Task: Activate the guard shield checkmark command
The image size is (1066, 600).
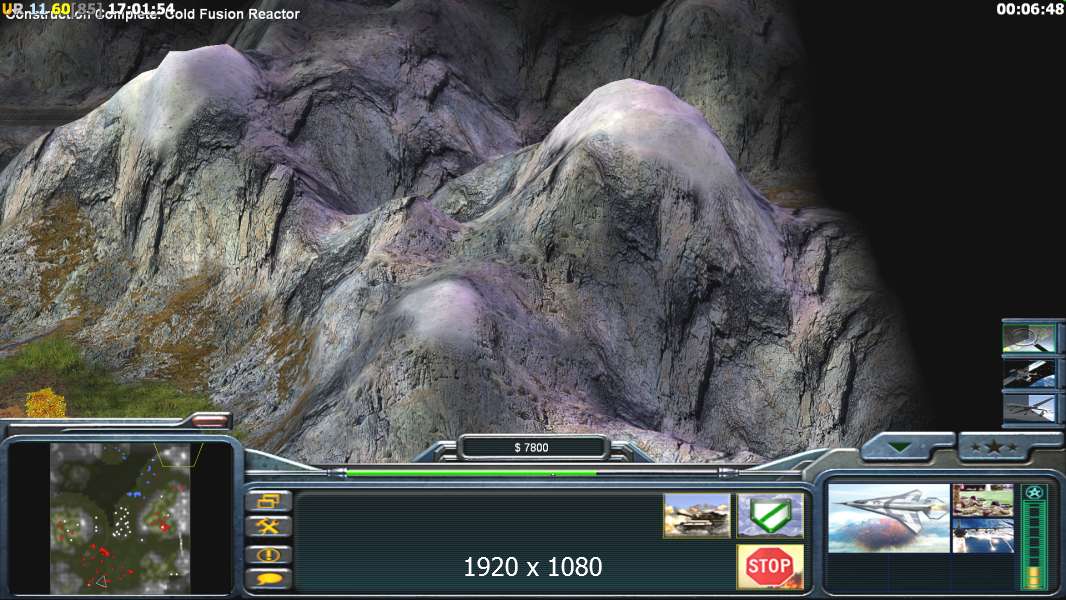Action: click(770, 515)
